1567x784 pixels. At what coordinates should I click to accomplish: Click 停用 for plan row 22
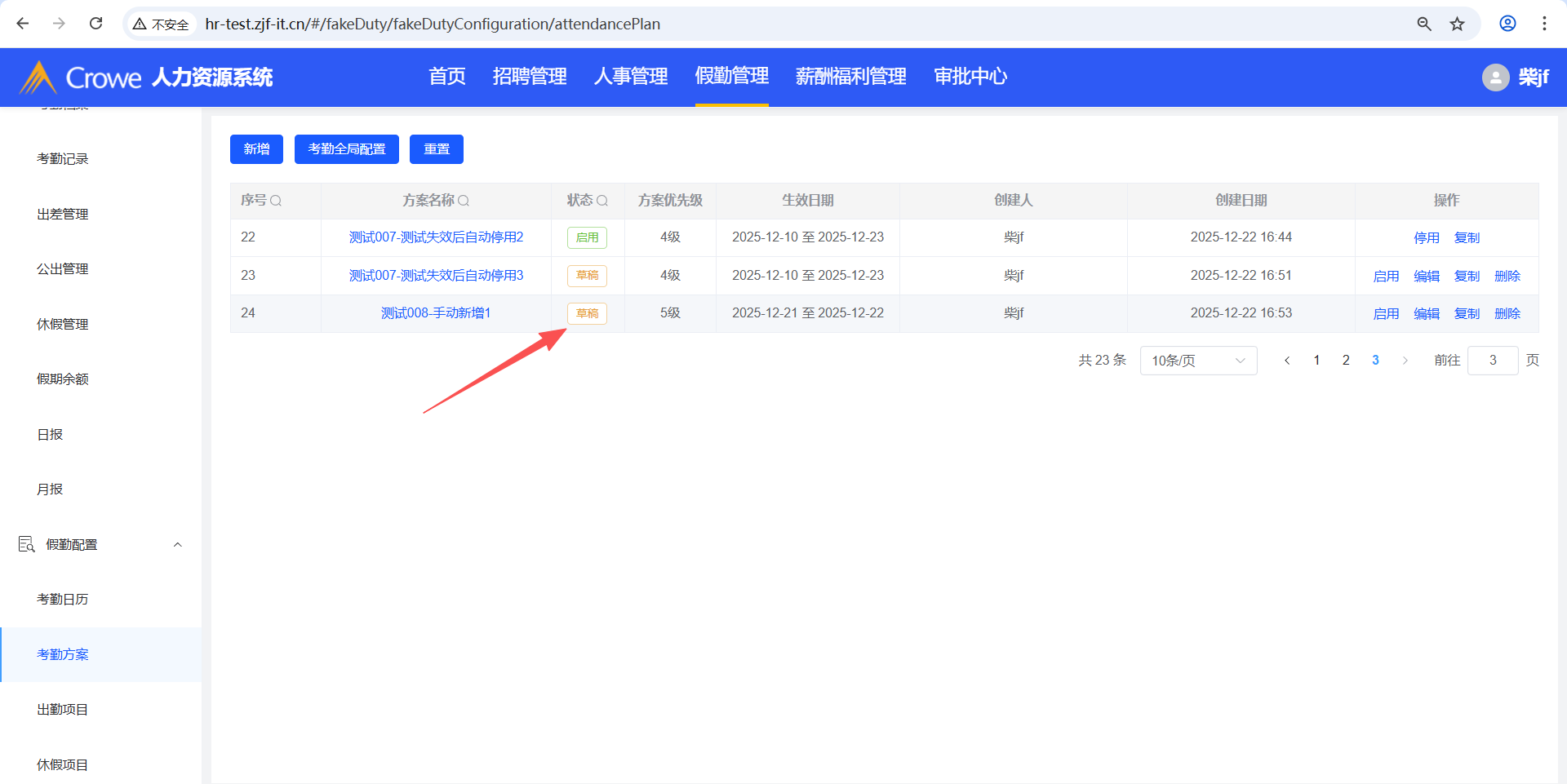1426,237
